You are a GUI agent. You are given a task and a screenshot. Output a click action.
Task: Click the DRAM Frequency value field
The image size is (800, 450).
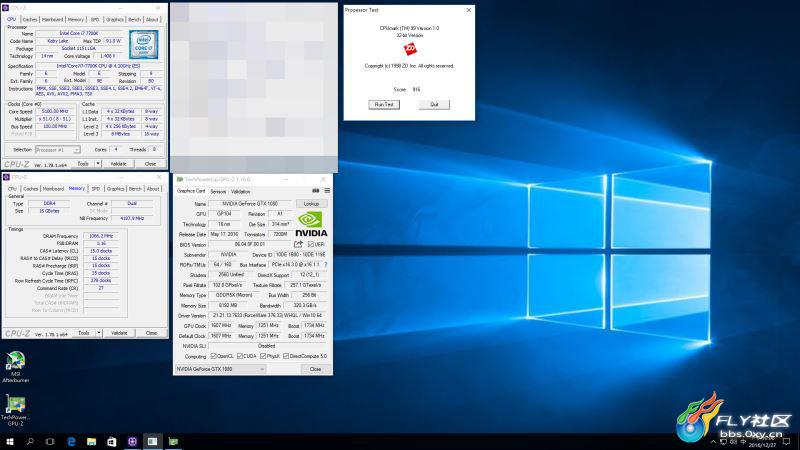coord(101,236)
